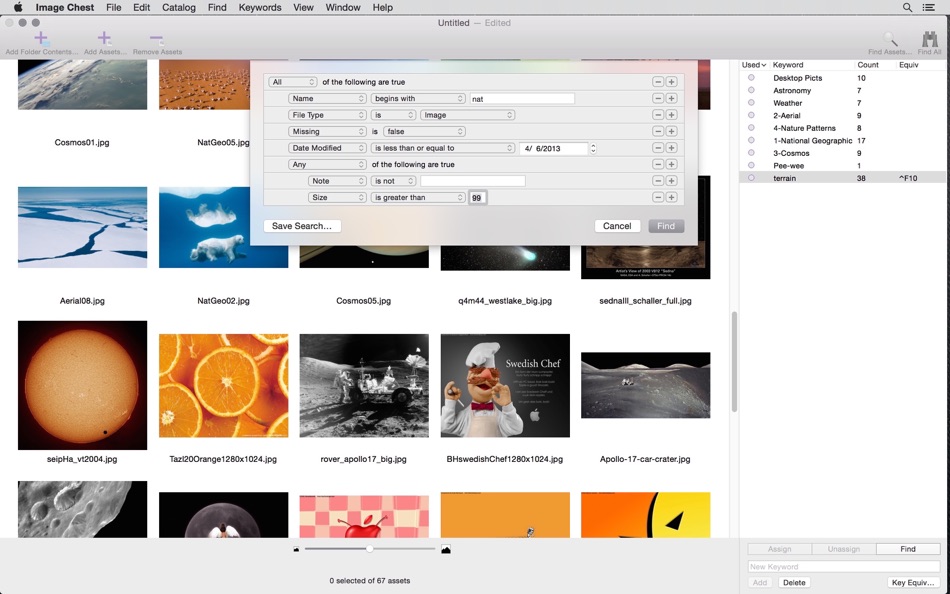Enable the Used marker for Desktop Picts
The height and width of the screenshot is (594, 950).
[751, 77]
